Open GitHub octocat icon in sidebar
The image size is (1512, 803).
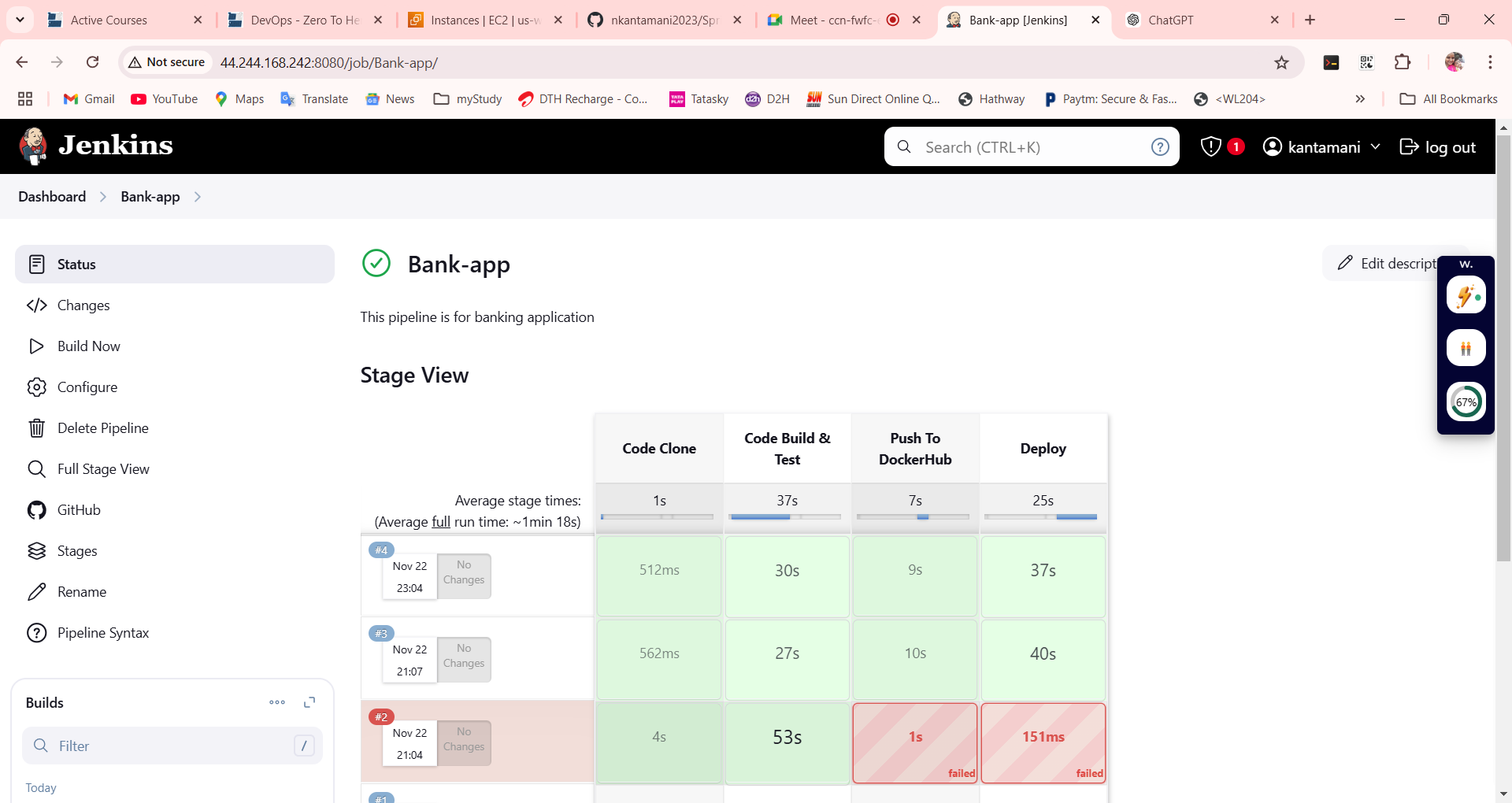pyautogui.click(x=37, y=510)
